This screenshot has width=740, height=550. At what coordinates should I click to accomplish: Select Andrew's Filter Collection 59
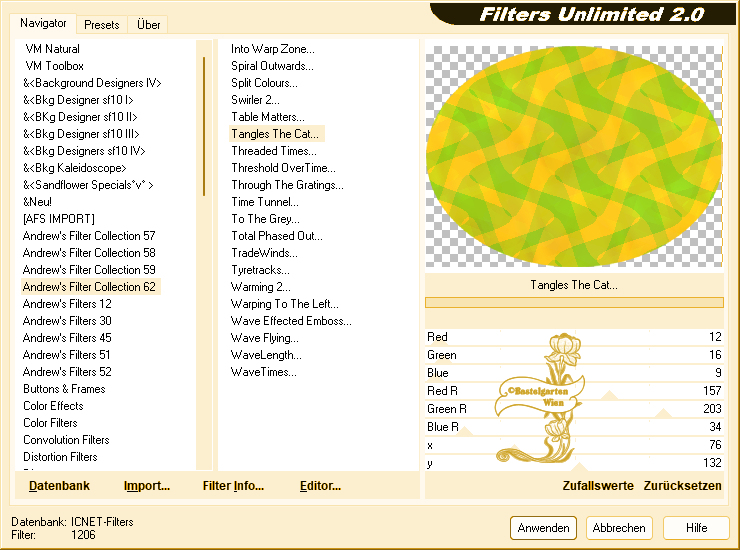pos(89,270)
